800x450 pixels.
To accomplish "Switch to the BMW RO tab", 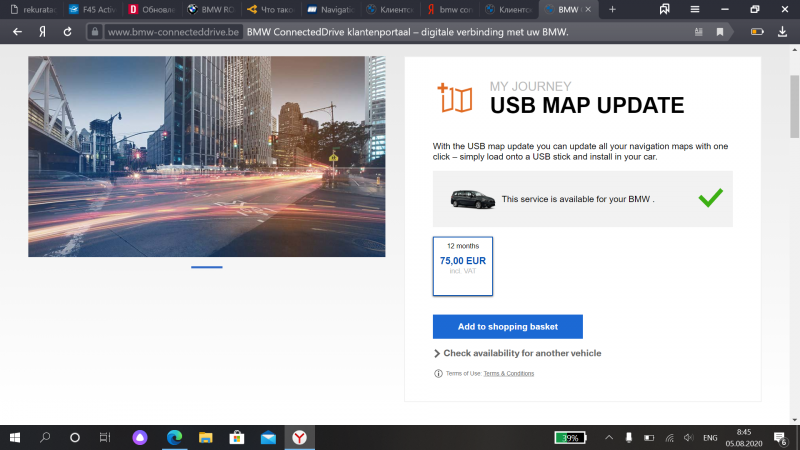I will pyautogui.click(x=211, y=9).
